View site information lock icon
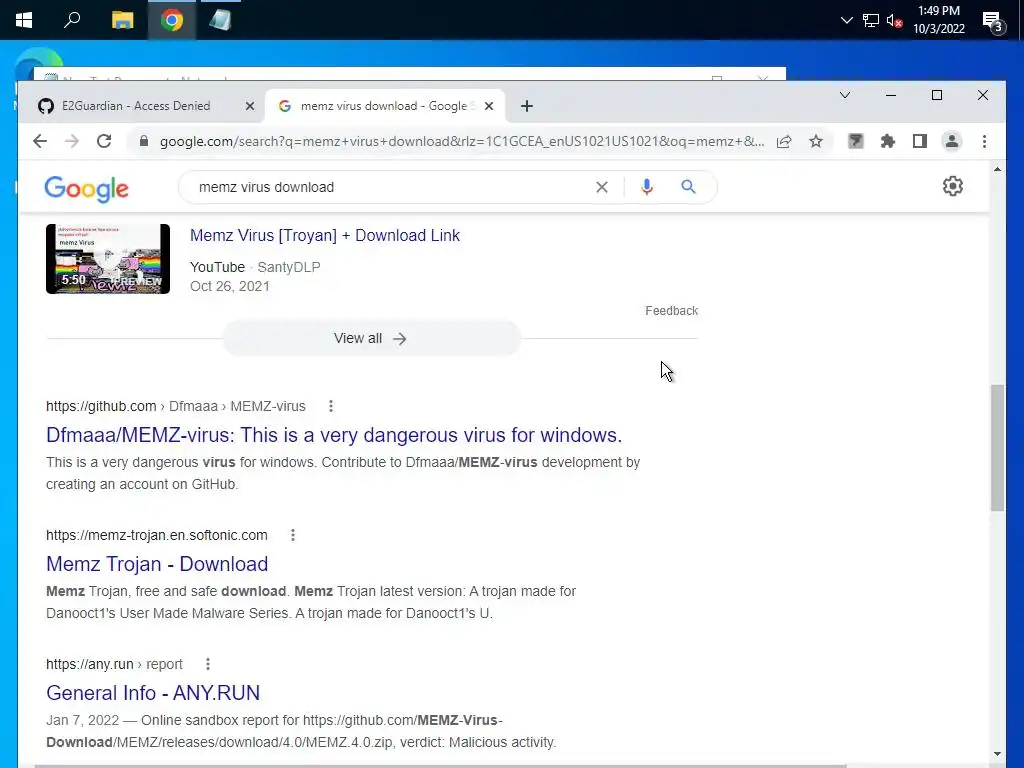The height and width of the screenshot is (768, 1024). 144,141
